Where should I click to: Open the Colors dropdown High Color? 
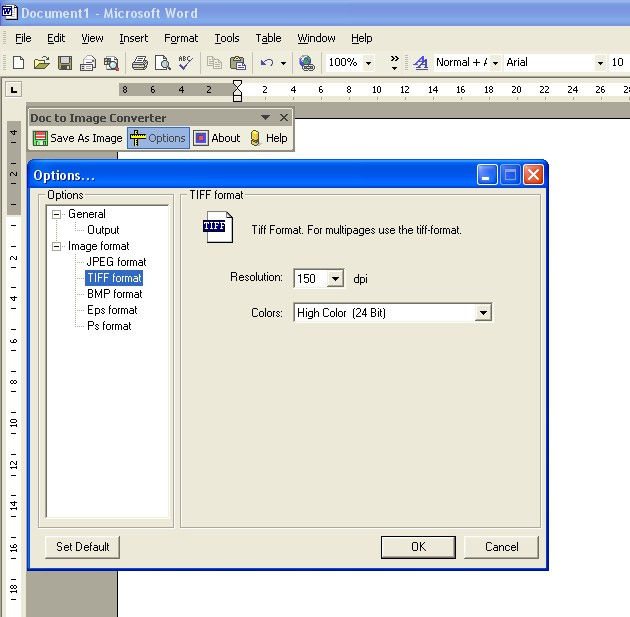pyautogui.click(x=483, y=313)
